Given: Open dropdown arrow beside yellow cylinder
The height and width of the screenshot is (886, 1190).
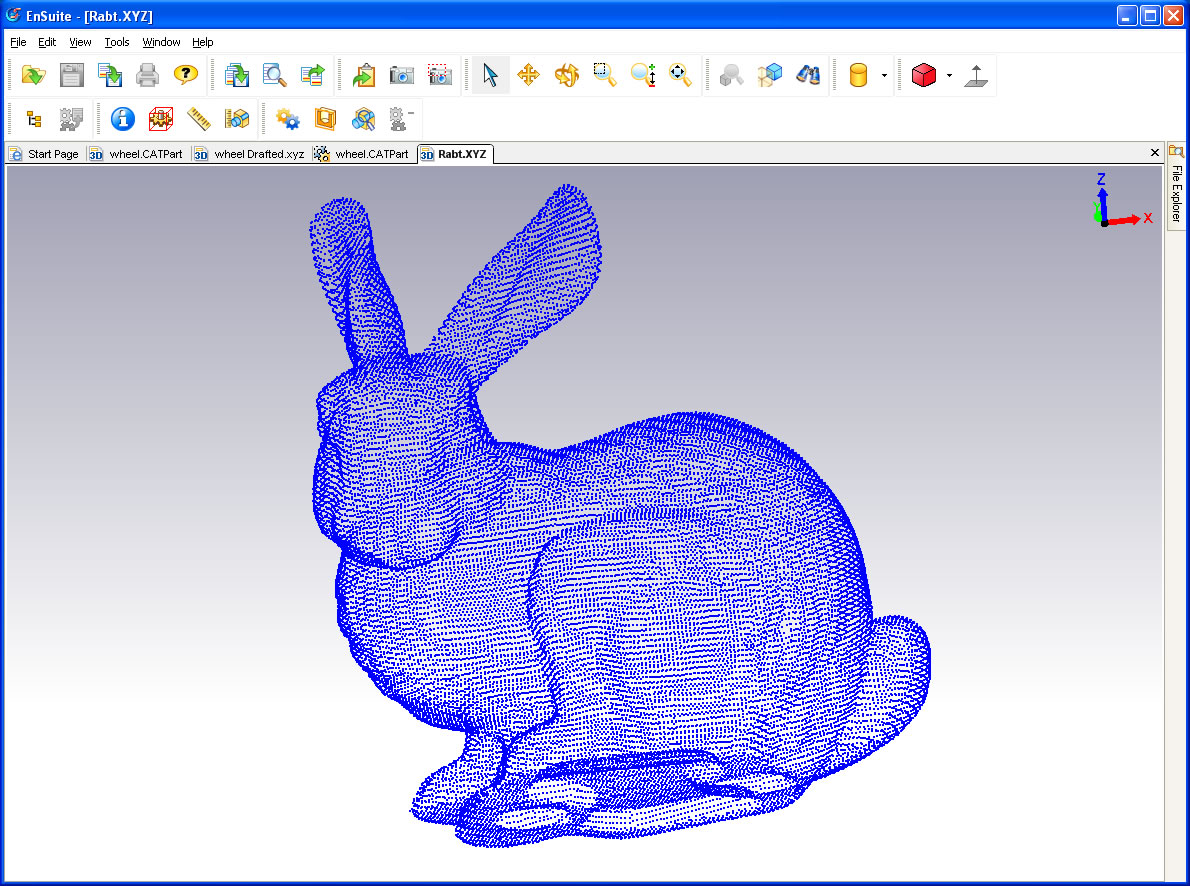Looking at the screenshot, I should point(884,75).
